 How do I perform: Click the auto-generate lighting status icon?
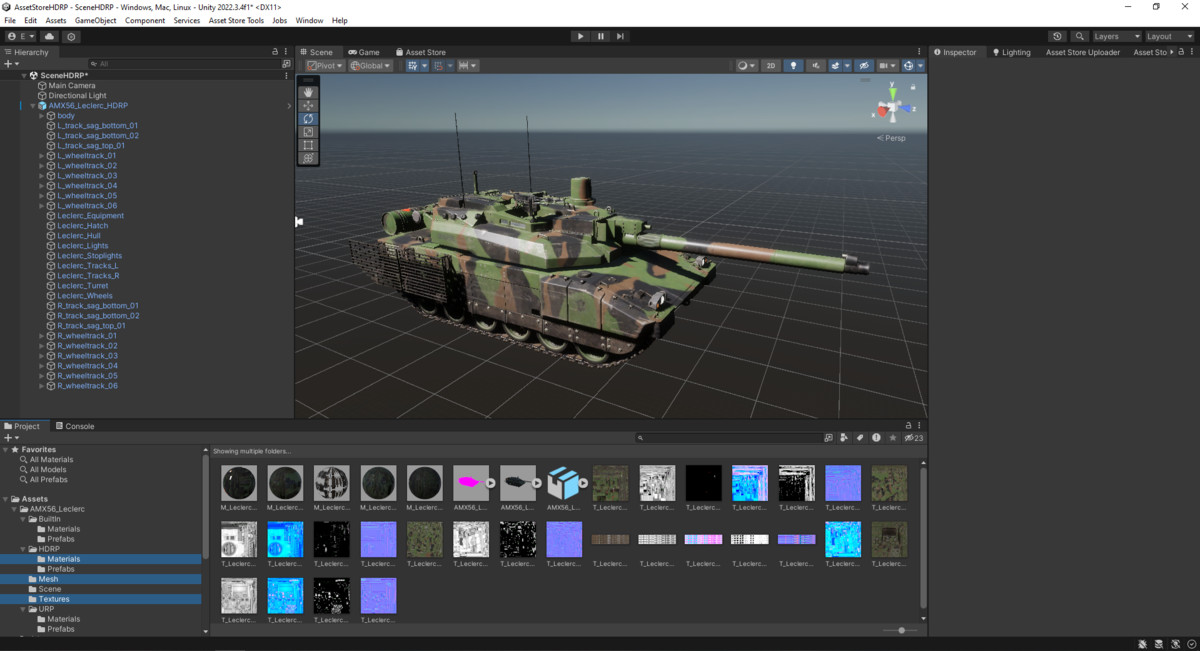click(1173, 644)
